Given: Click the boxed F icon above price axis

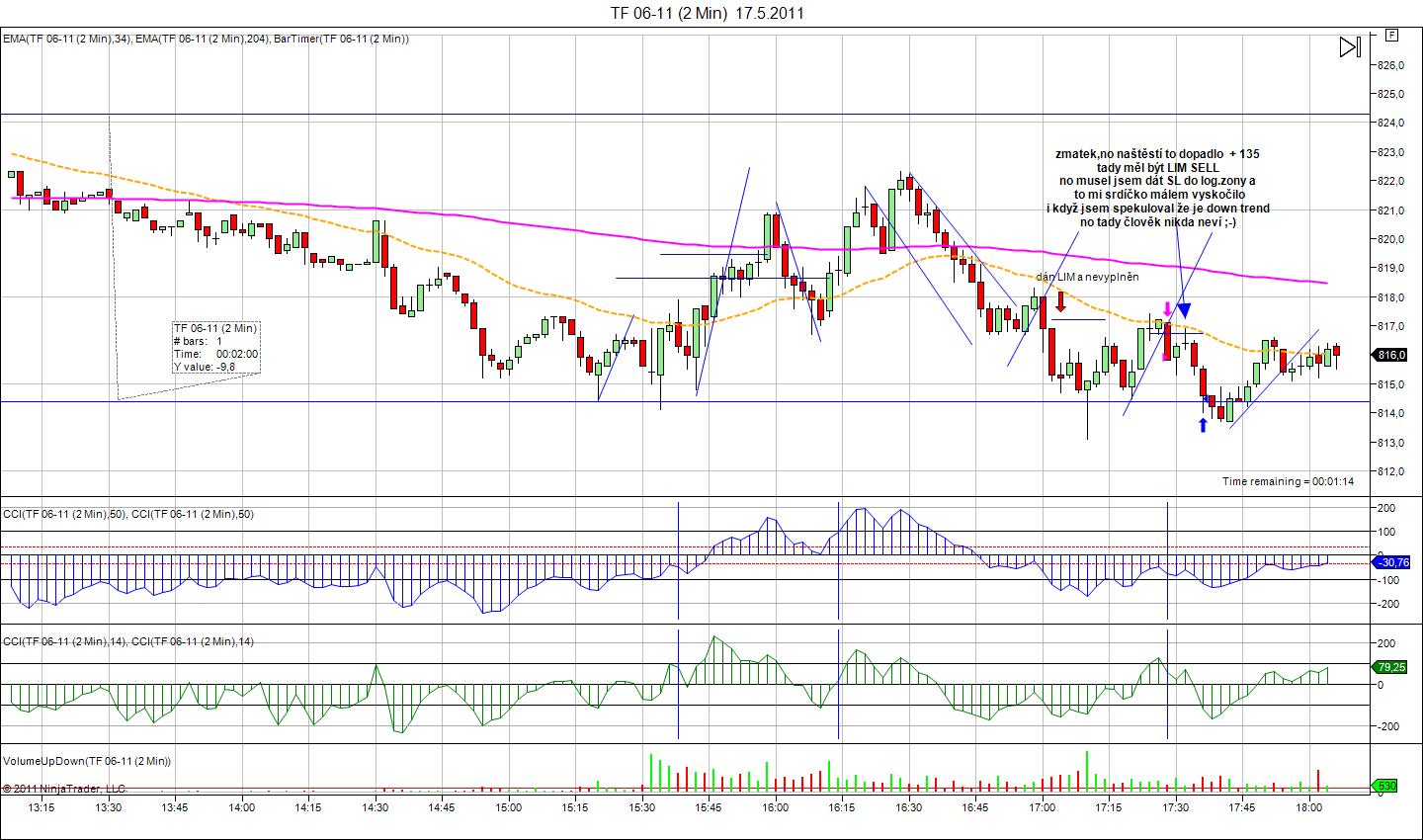Looking at the screenshot, I should tap(1391, 35).
